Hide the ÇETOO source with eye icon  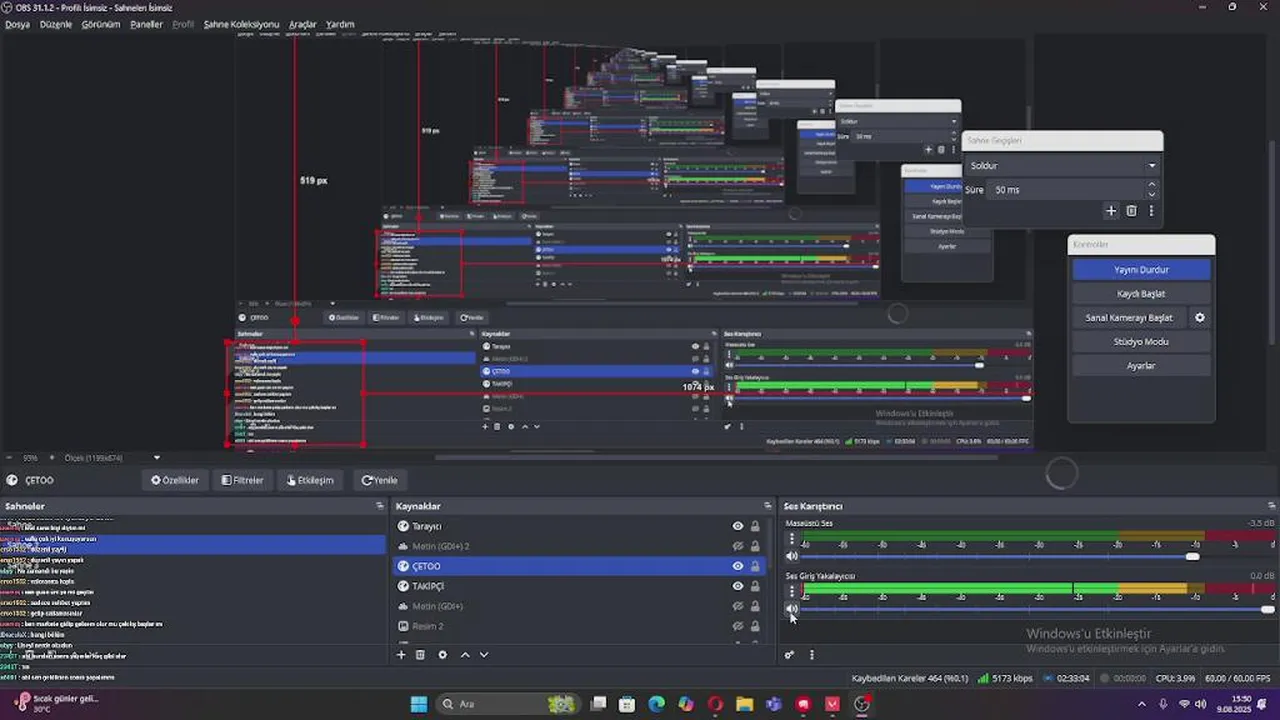coord(738,566)
